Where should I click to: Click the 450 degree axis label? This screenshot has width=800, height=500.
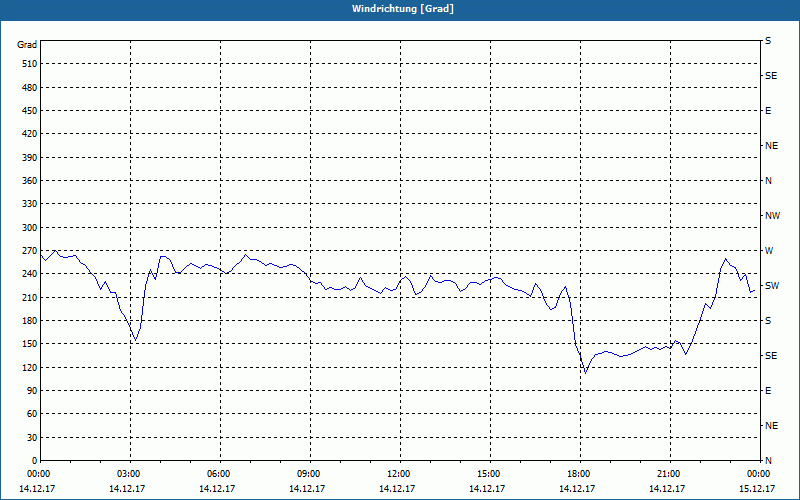30,111
